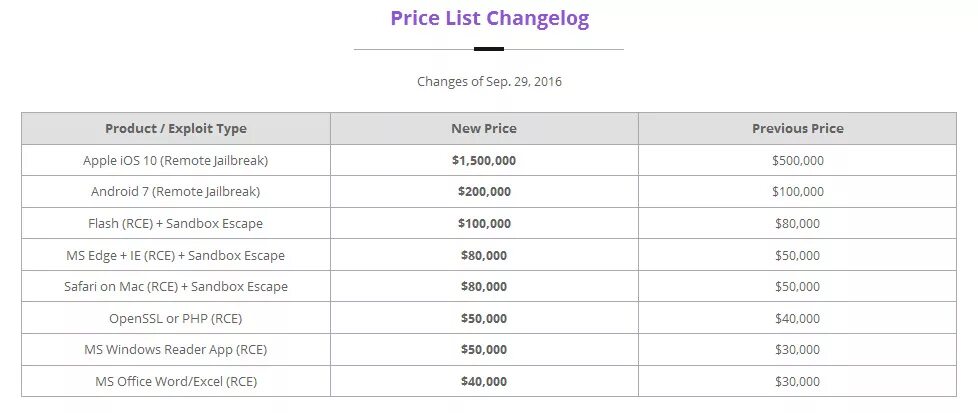Select the Previous Price column header

797,128
